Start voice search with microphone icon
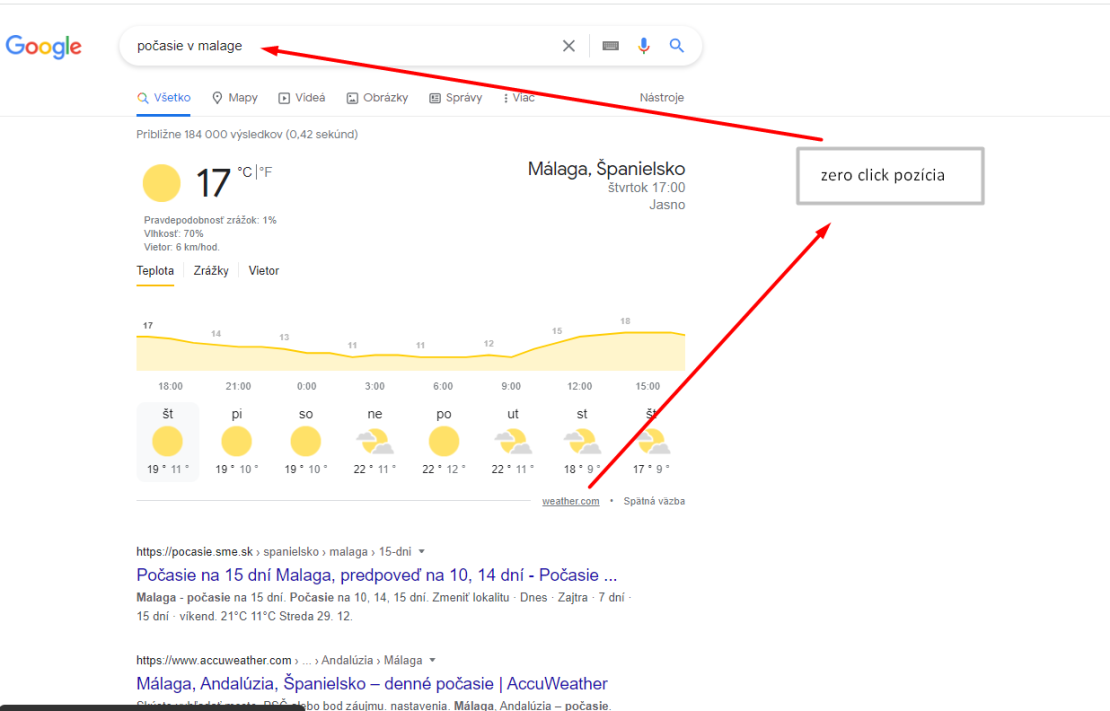This screenshot has width=1110, height=711. (643, 46)
